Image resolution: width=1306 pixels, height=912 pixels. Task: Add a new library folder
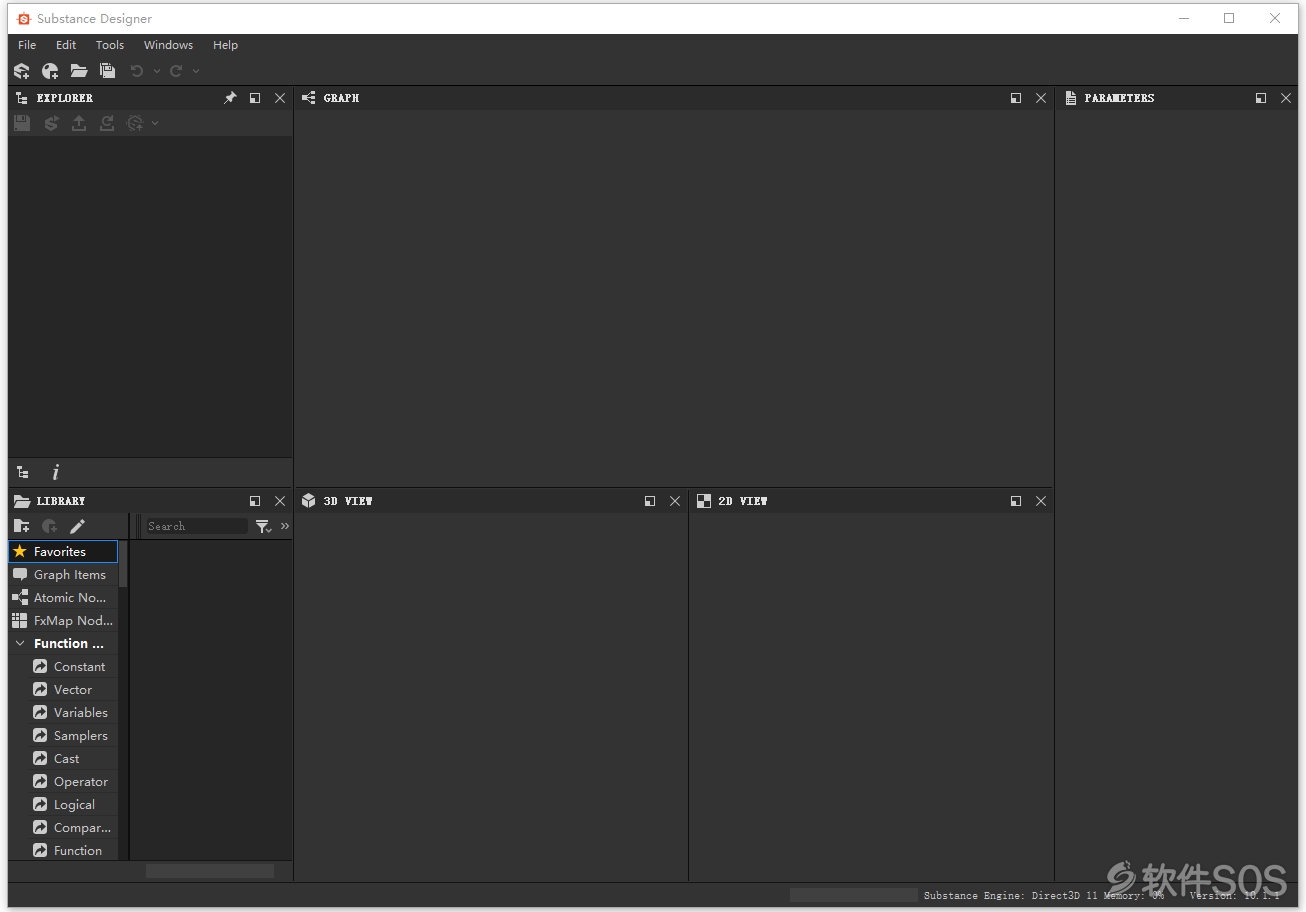pos(21,526)
